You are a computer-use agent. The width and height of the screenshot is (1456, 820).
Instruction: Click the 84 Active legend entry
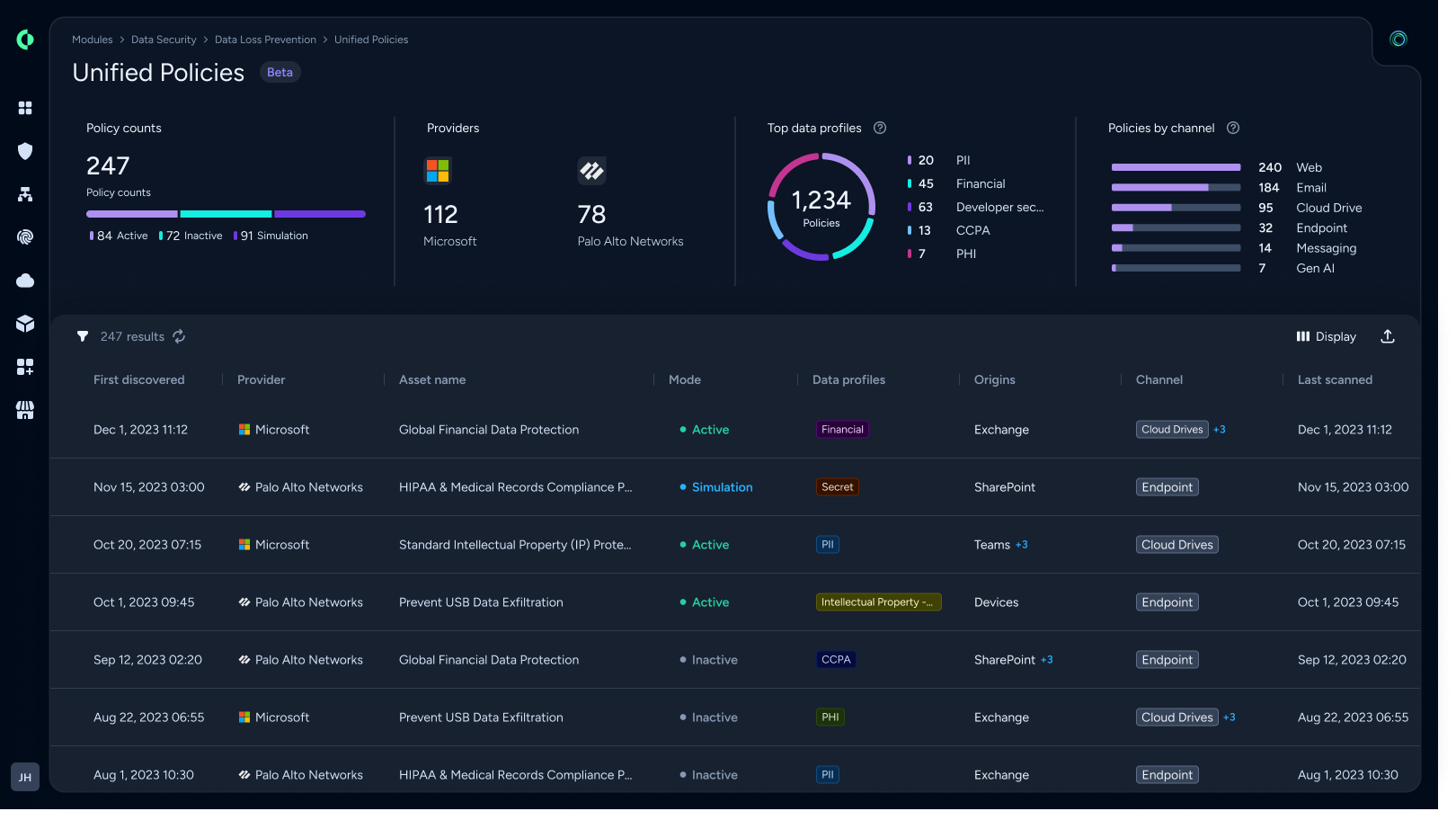(x=120, y=238)
